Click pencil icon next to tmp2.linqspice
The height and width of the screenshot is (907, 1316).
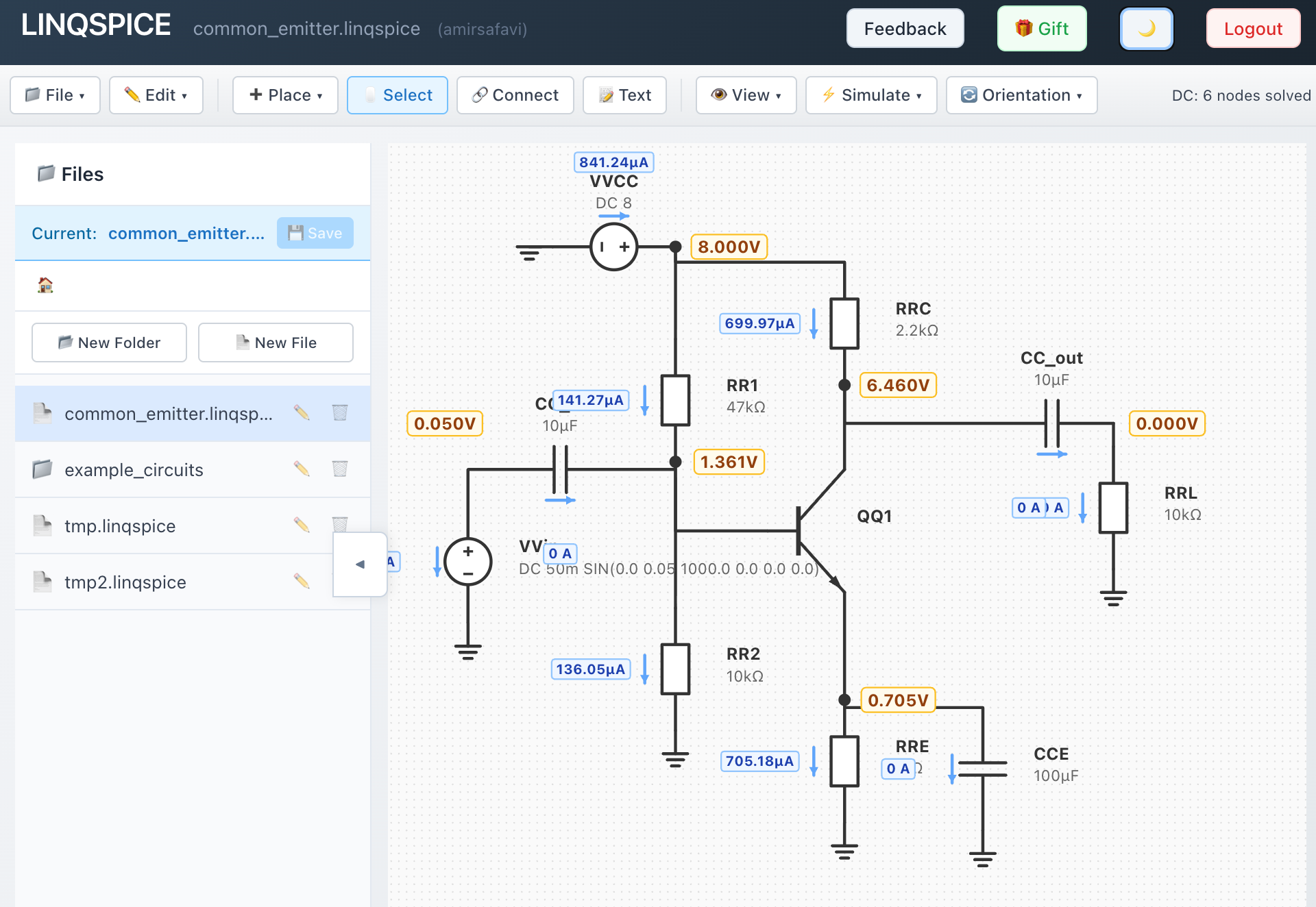(x=302, y=581)
